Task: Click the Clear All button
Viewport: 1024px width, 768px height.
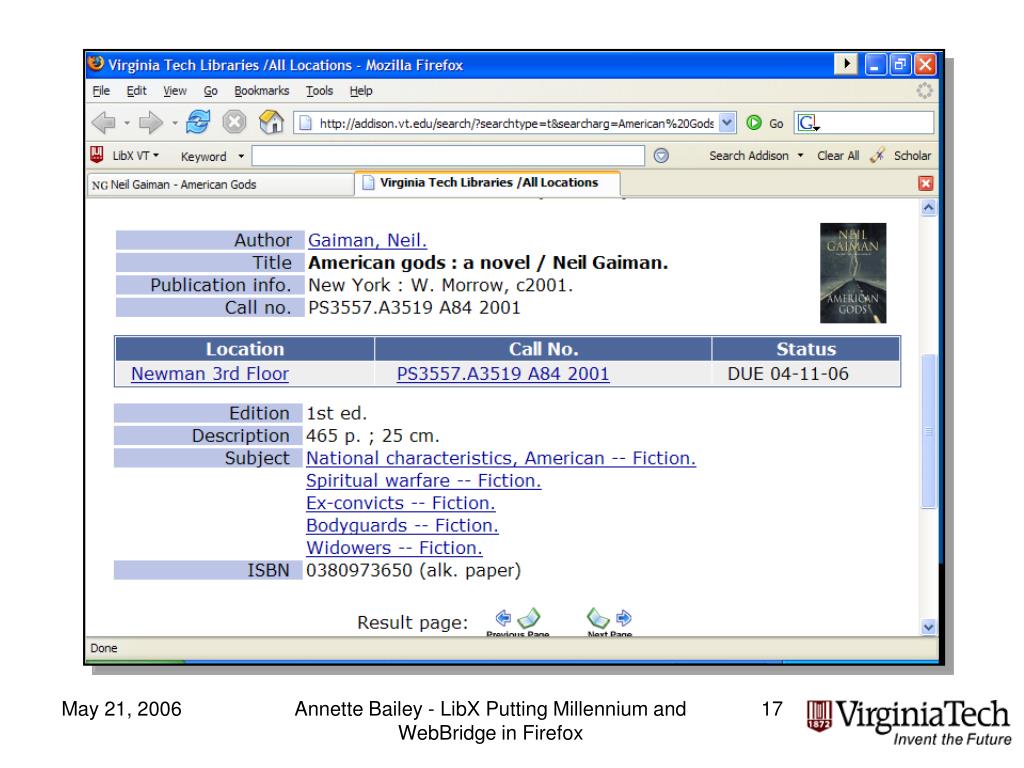Action: [x=838, y=155]
